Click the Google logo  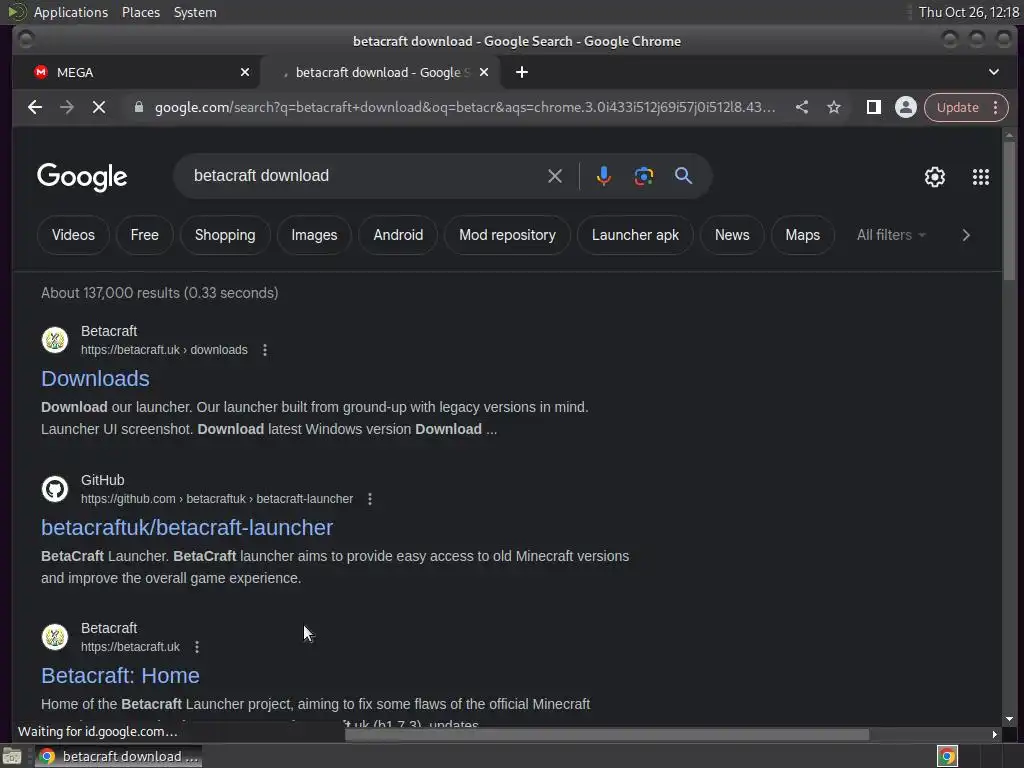coord(82,177)
